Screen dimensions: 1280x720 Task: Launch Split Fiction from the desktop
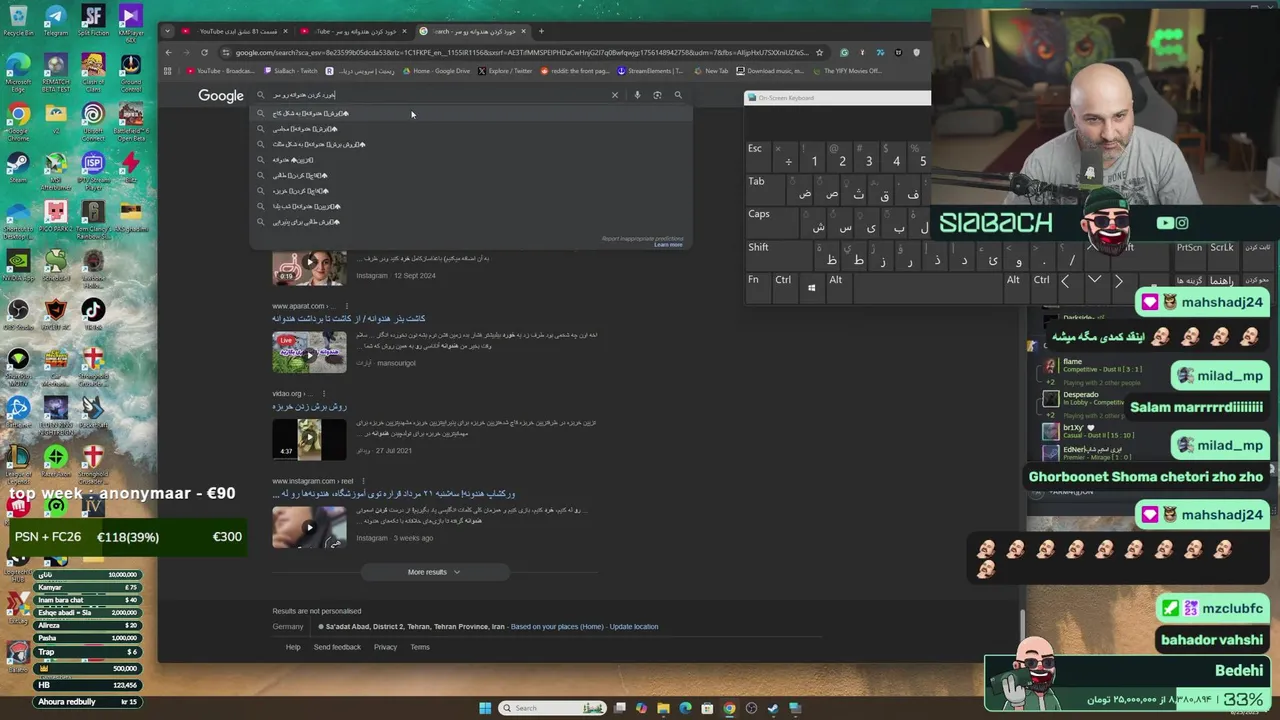[93, 19]
